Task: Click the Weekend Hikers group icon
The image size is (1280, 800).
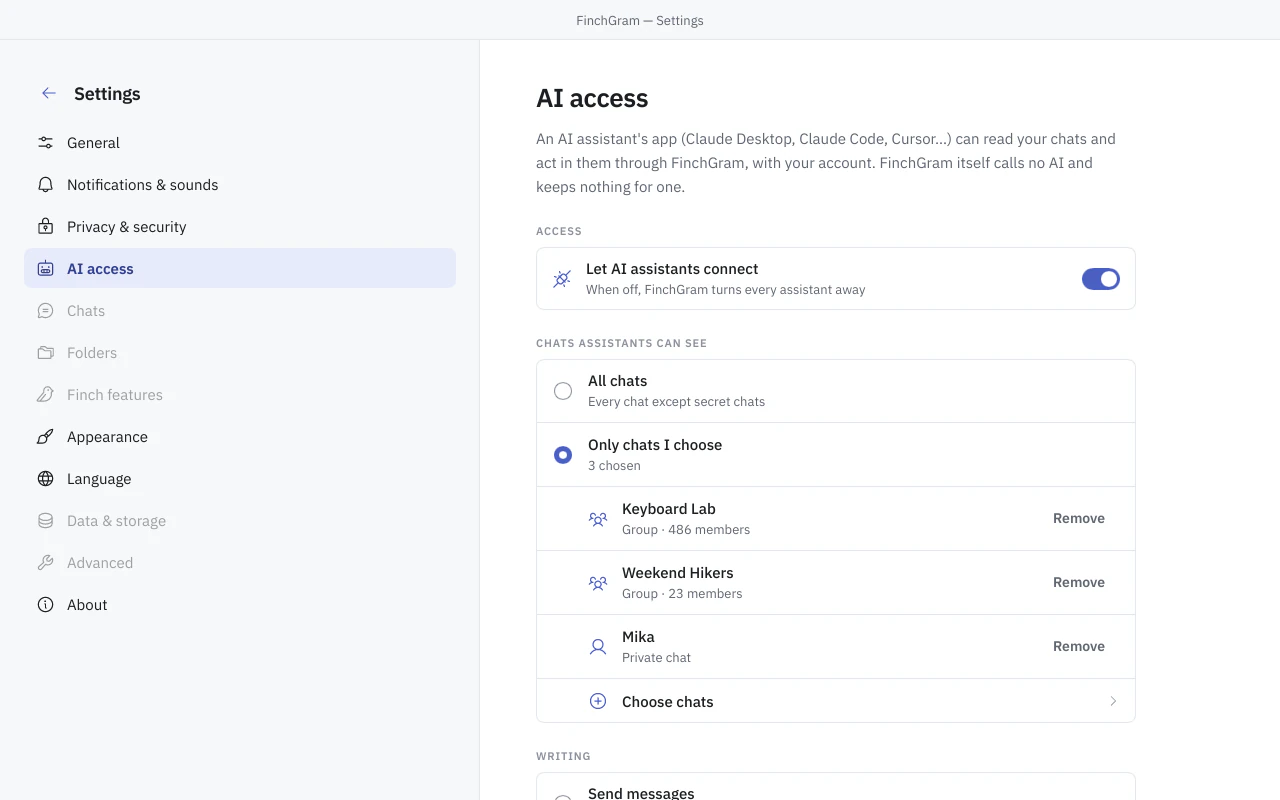Action: click(x=598, y=583)
